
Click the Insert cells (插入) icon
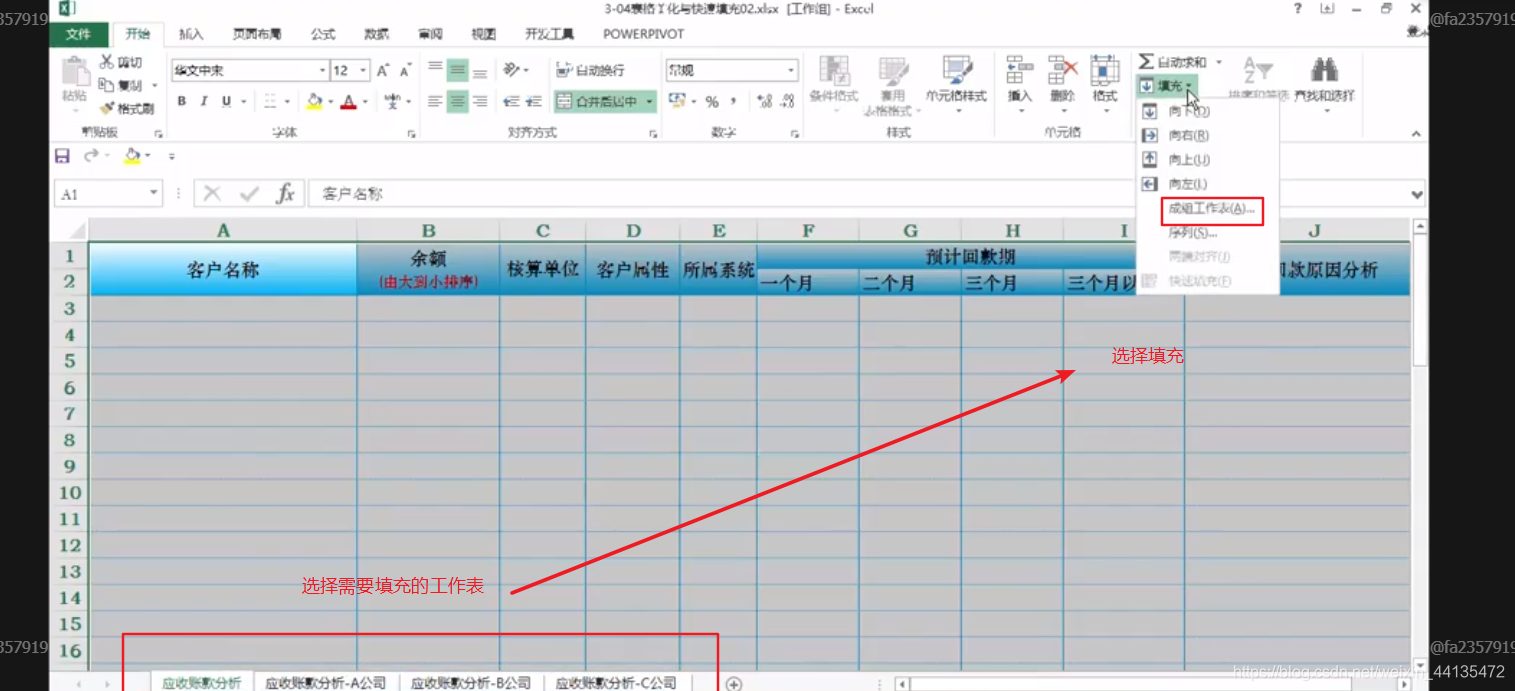[x=1020, y=70]
